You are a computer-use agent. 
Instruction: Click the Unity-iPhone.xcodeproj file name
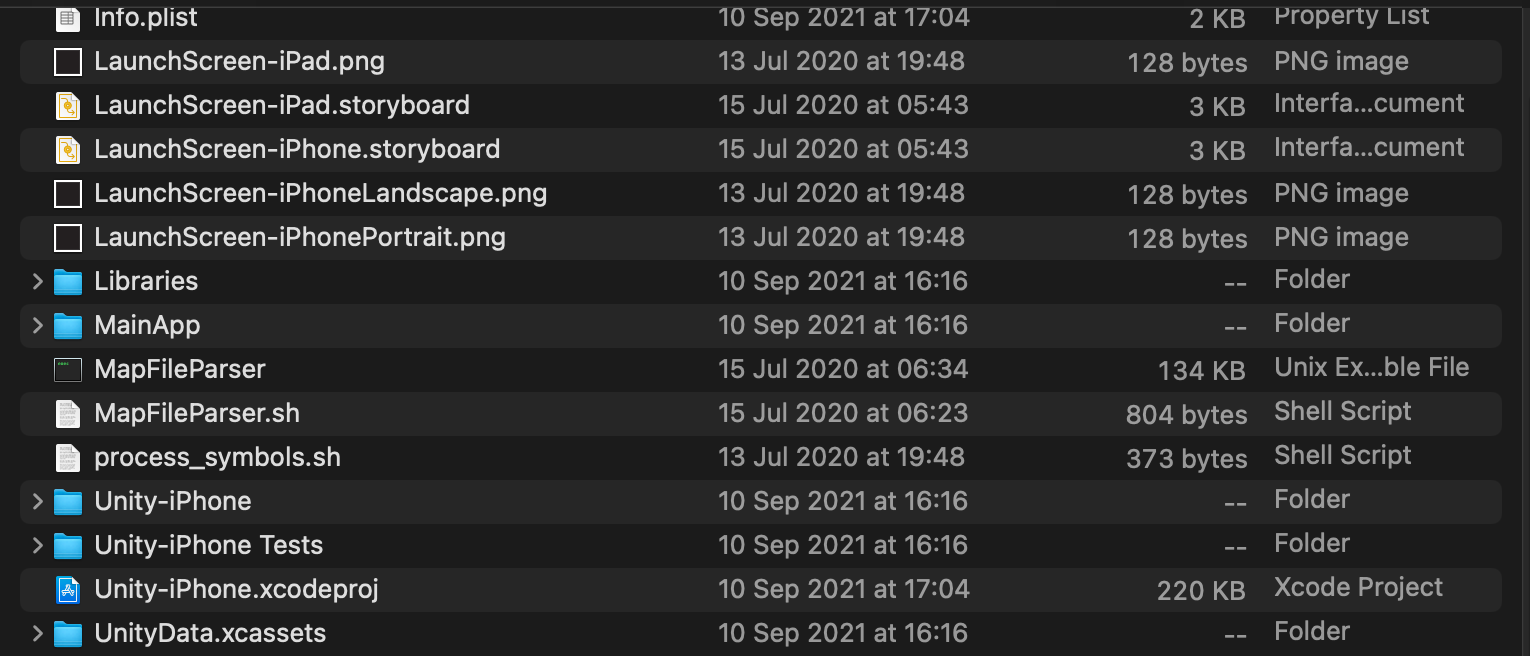pyautogui.click(x=236, y=589)
